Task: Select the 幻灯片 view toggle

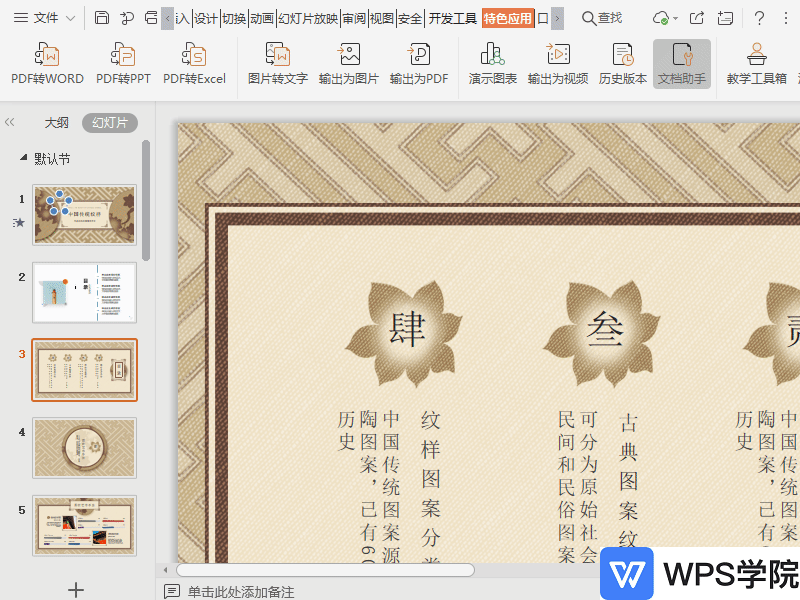Action: tap(110, 123)
